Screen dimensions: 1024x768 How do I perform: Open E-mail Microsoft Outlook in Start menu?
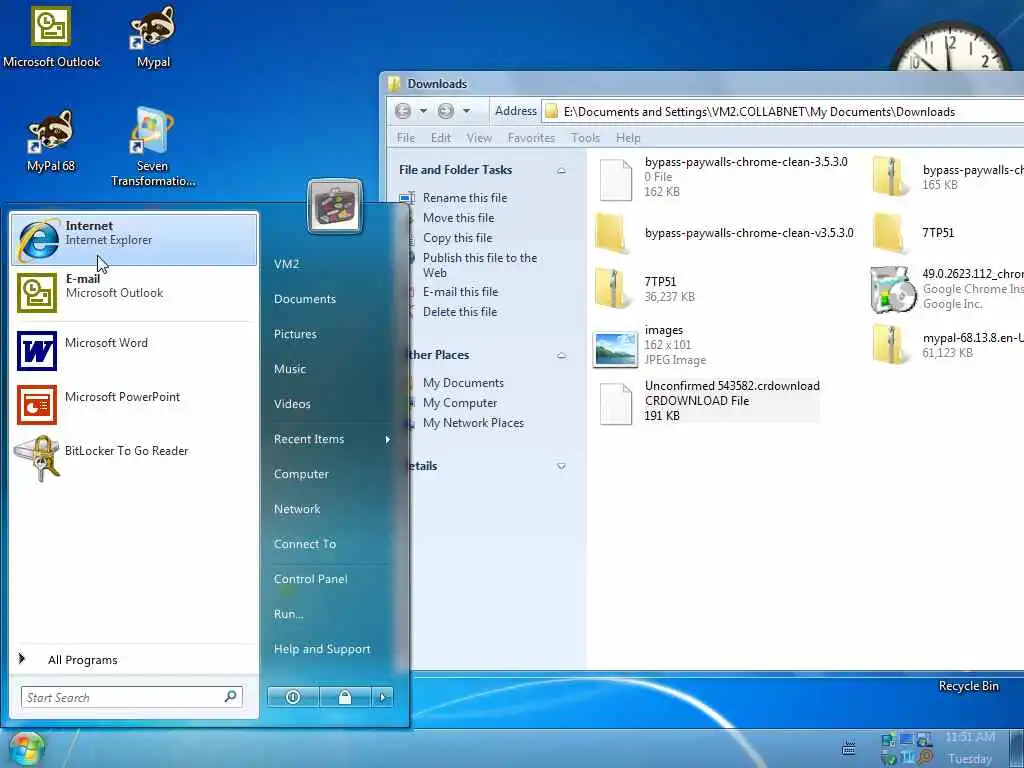click(134, 292)
